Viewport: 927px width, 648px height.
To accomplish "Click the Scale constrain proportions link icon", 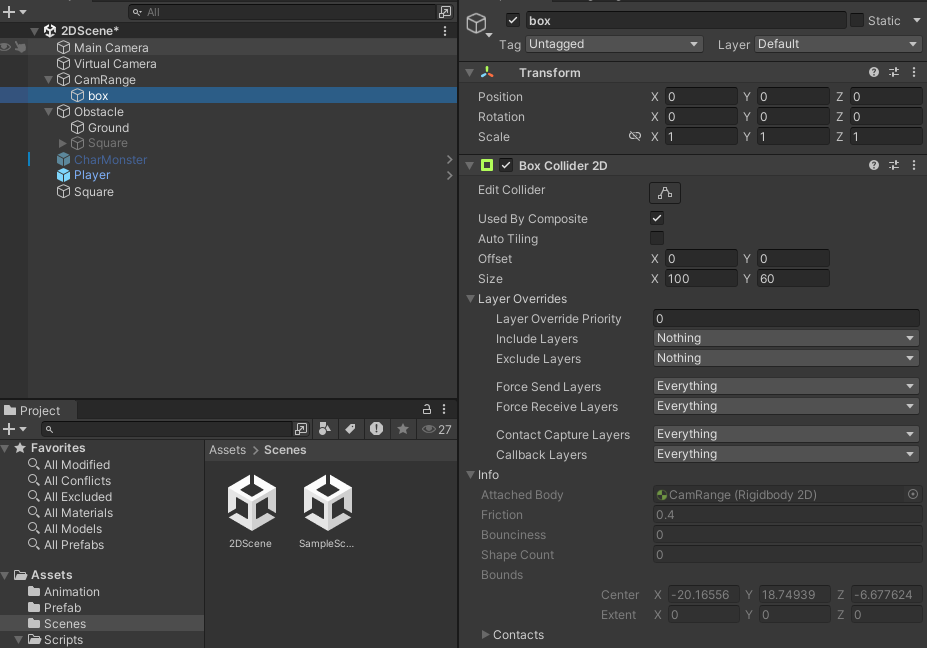I will [634, 137].
